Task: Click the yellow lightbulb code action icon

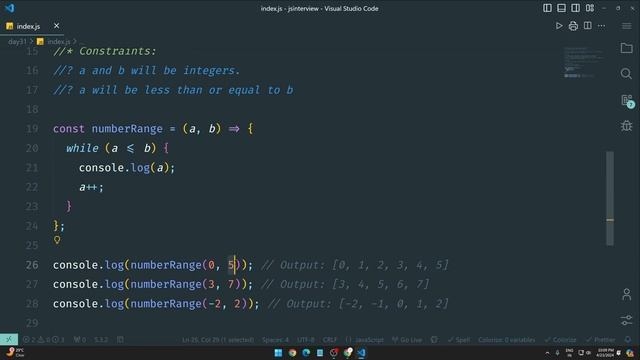Action: click(x=57, y=240)
